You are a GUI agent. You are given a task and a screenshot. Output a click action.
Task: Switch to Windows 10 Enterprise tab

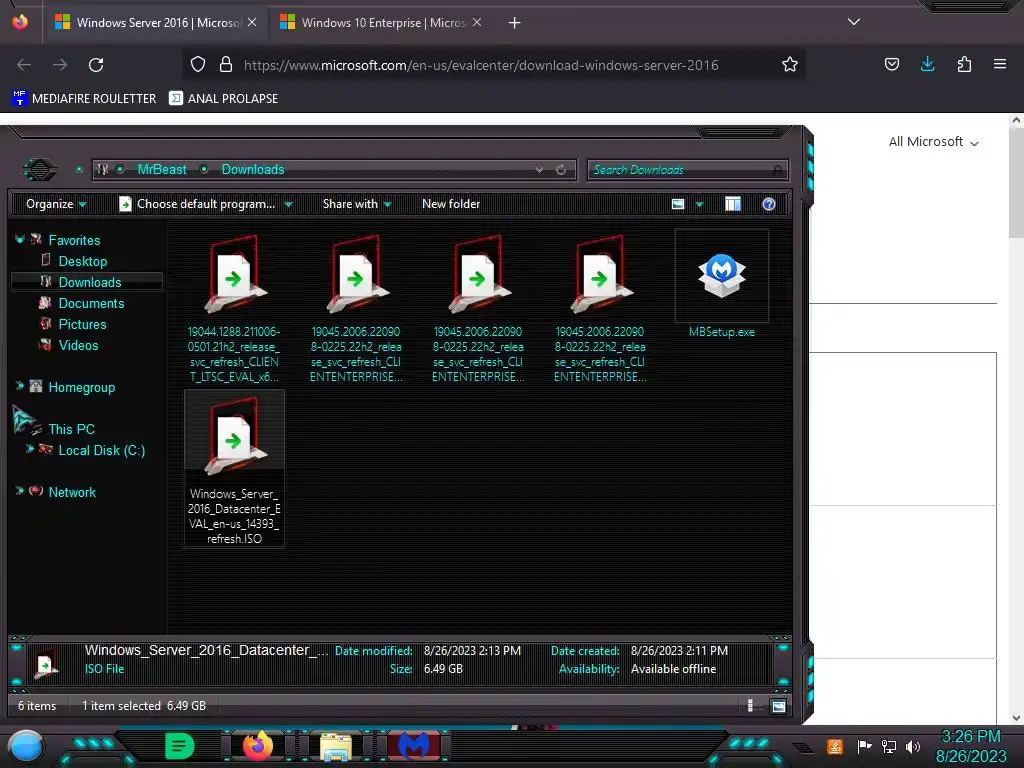pos(383,23)
